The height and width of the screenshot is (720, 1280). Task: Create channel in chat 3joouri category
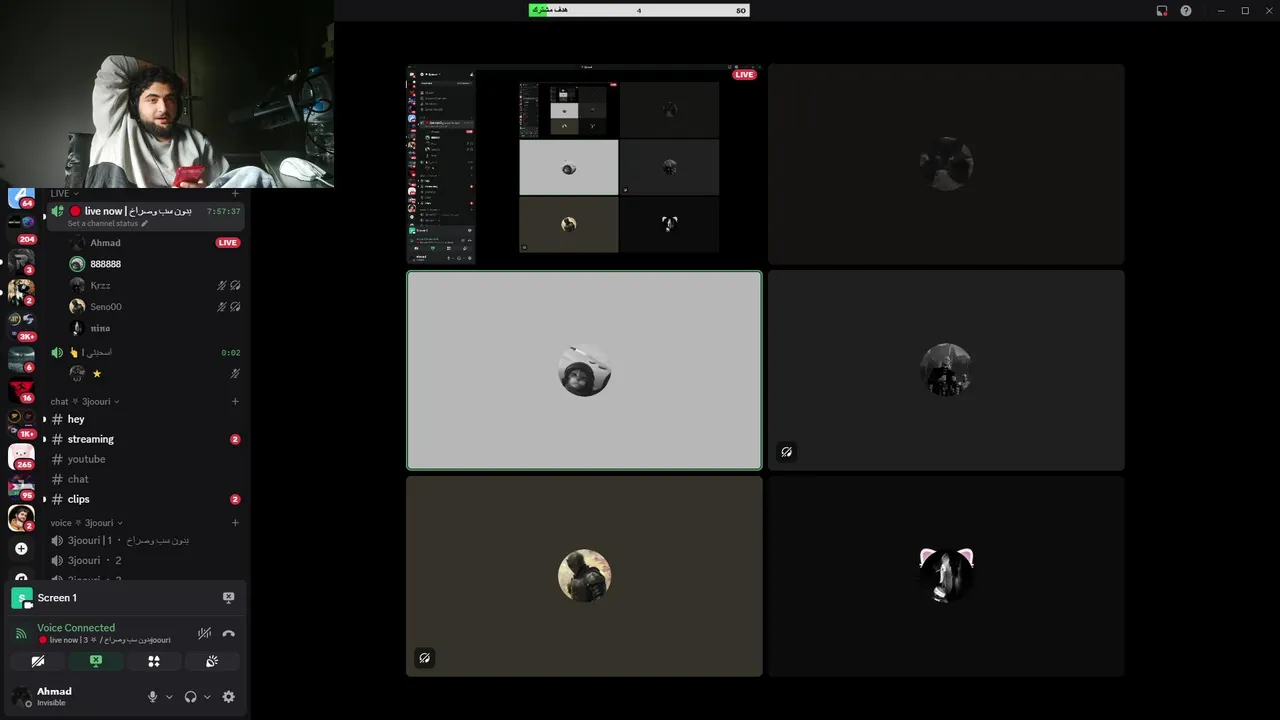pos(235,401)
